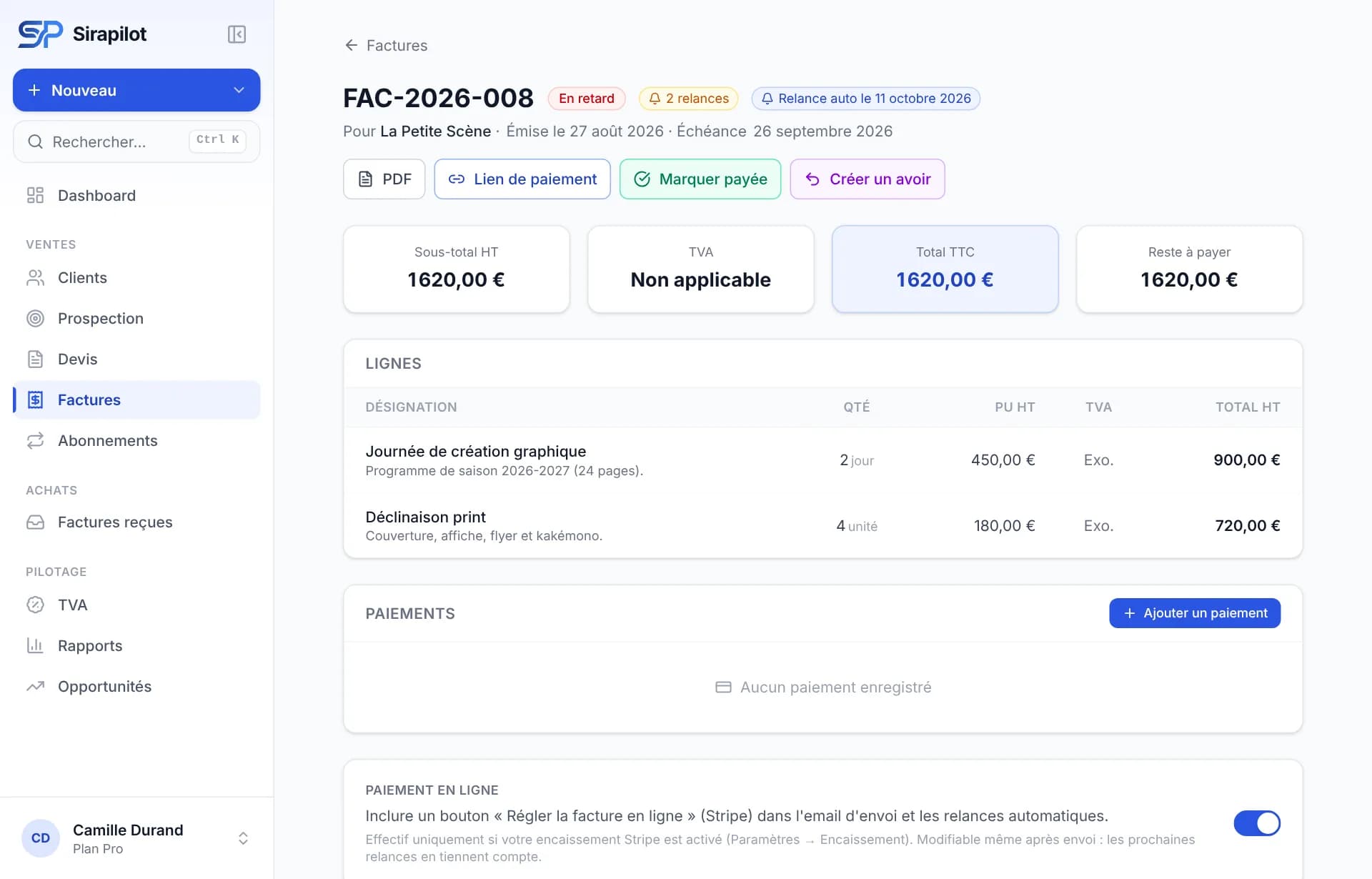Click the Reste à payer card
Image resolution: width=1372 pixels, height=879 pixels.
(x=1189, y=269)
